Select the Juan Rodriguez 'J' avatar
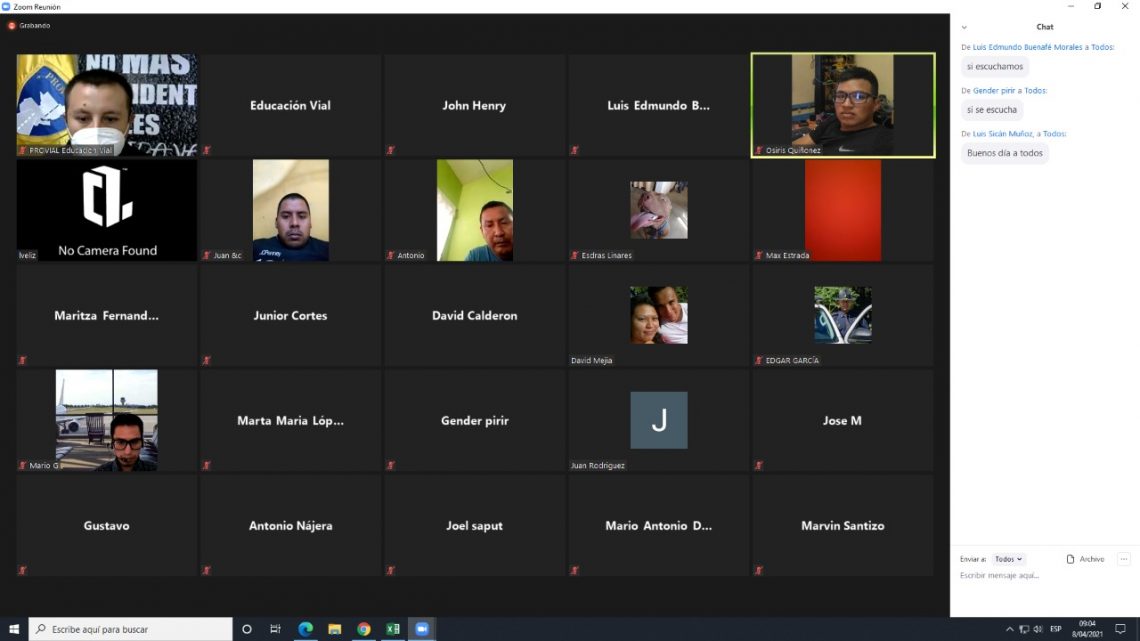Viewport: 1140px width, 641px height. click(658, 420)
